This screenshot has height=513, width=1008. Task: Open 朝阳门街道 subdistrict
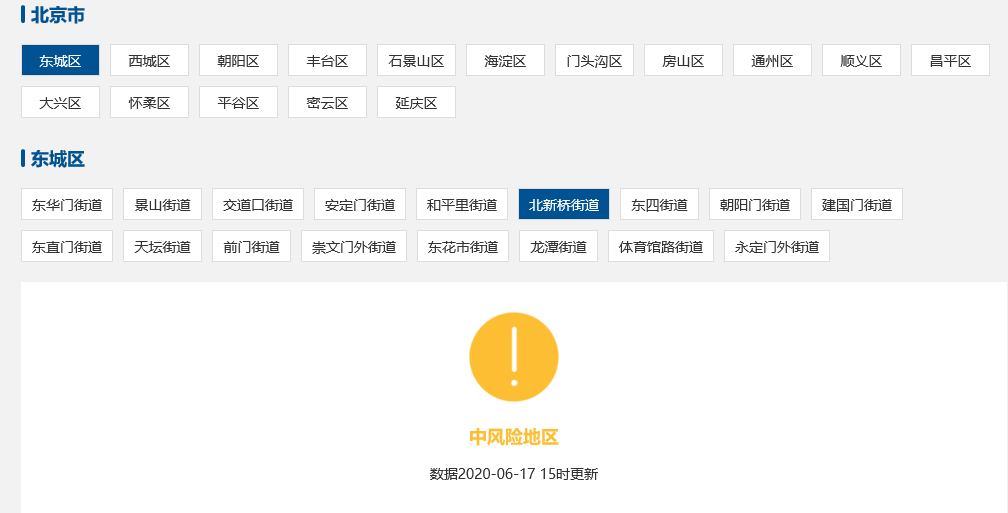click(x=755, y=204)
